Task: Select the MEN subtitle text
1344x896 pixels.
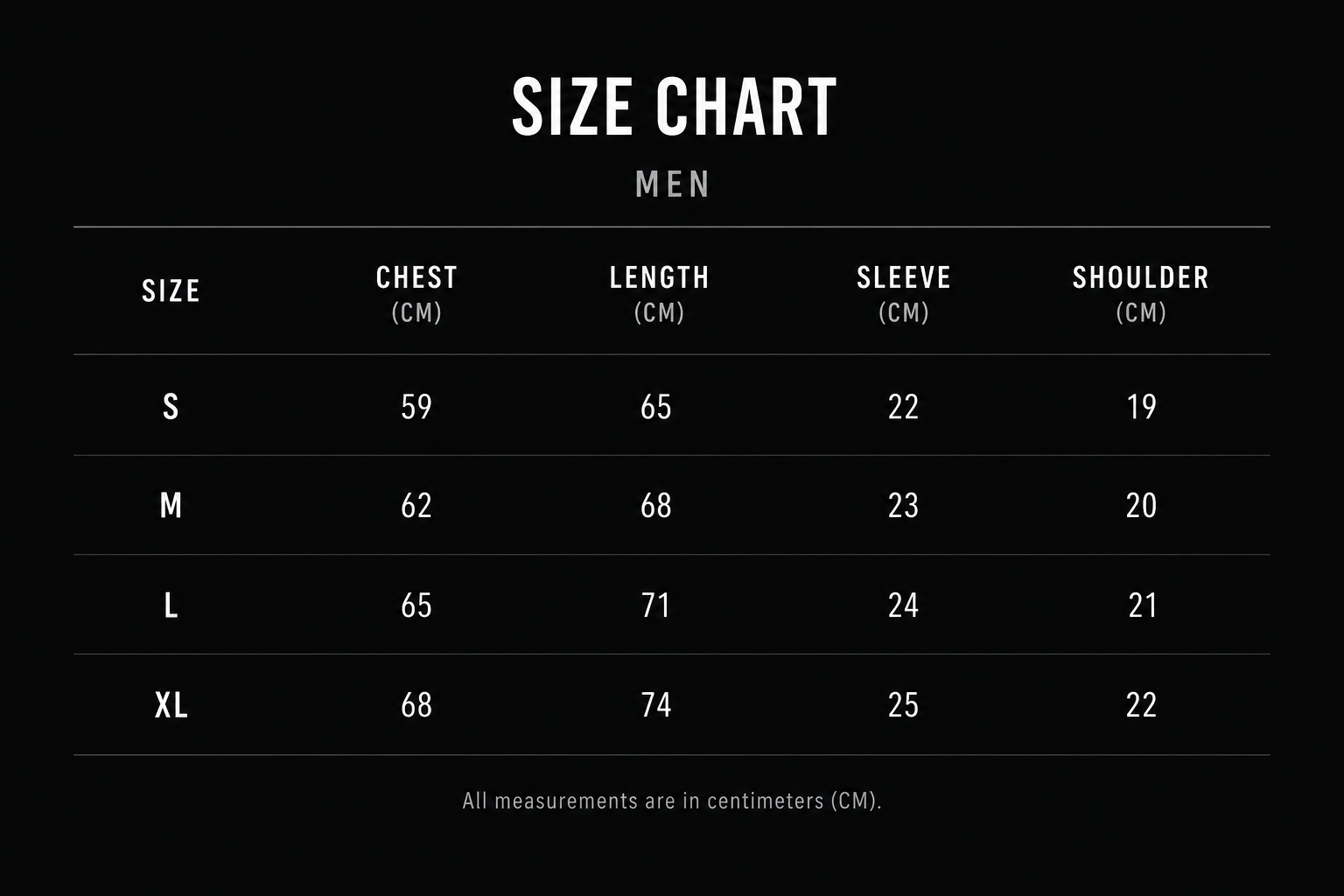Action: [x=673, y=184]
